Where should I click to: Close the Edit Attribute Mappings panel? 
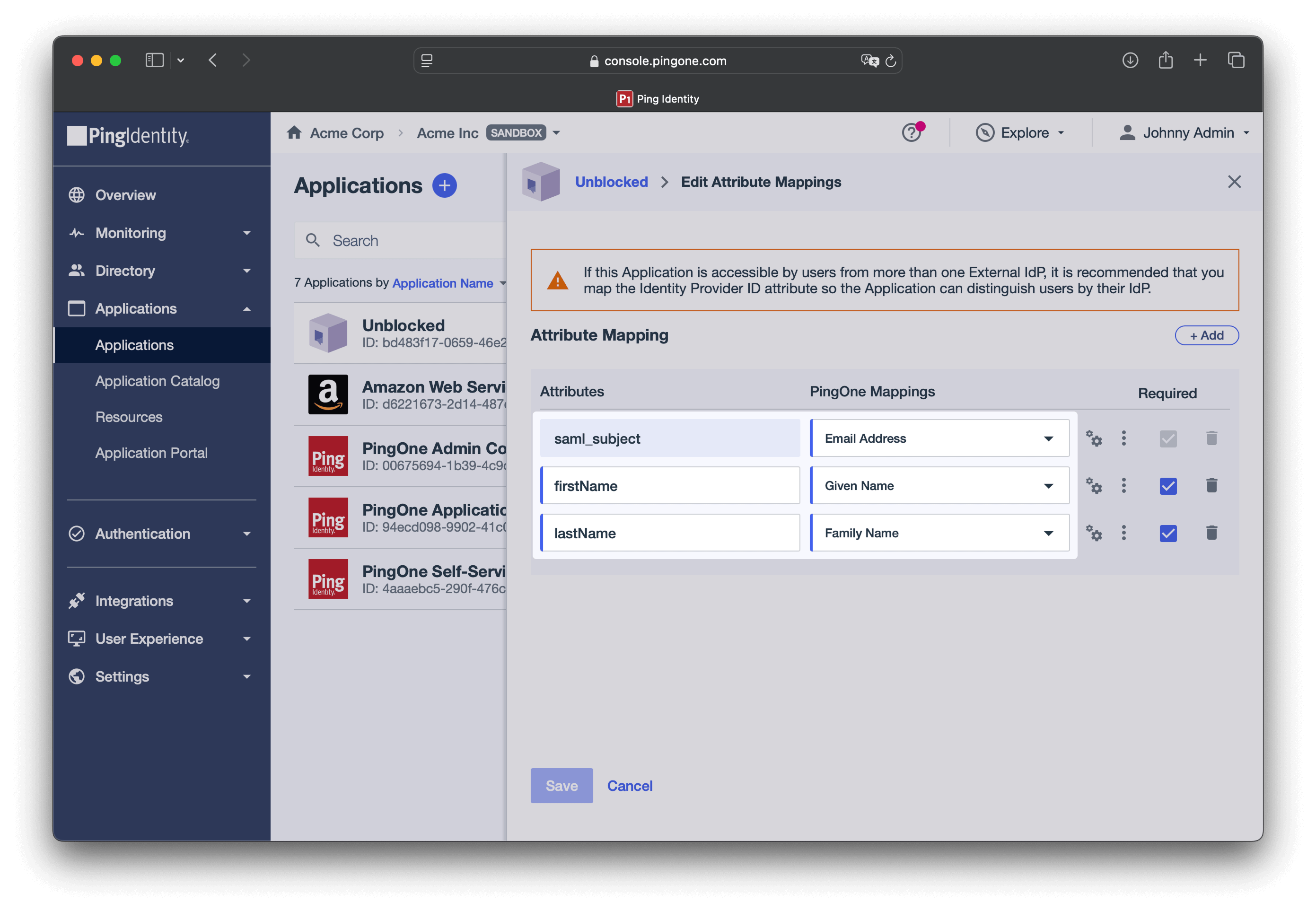pyautogui.click(x=1234, y=182)
